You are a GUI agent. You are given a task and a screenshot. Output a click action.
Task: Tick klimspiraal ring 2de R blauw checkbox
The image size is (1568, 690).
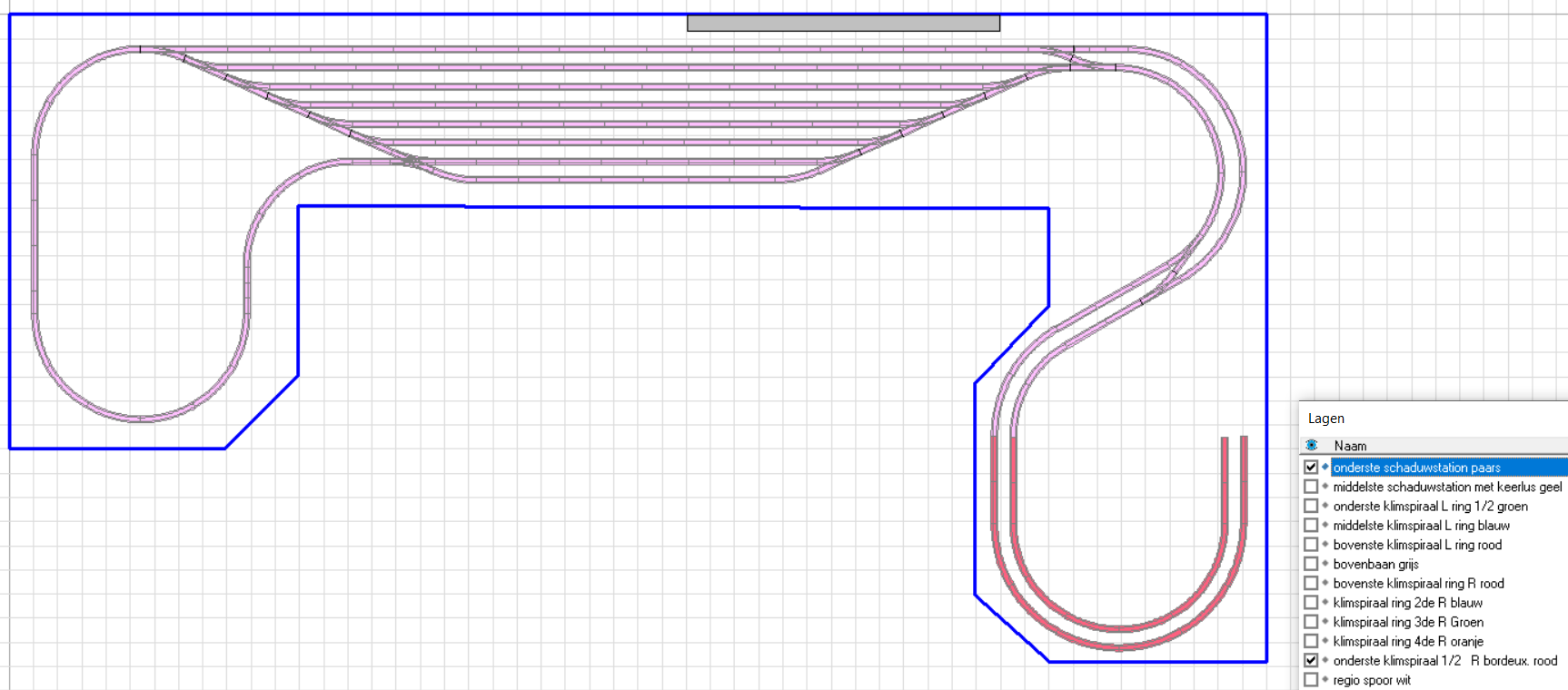pos(1311,603)
